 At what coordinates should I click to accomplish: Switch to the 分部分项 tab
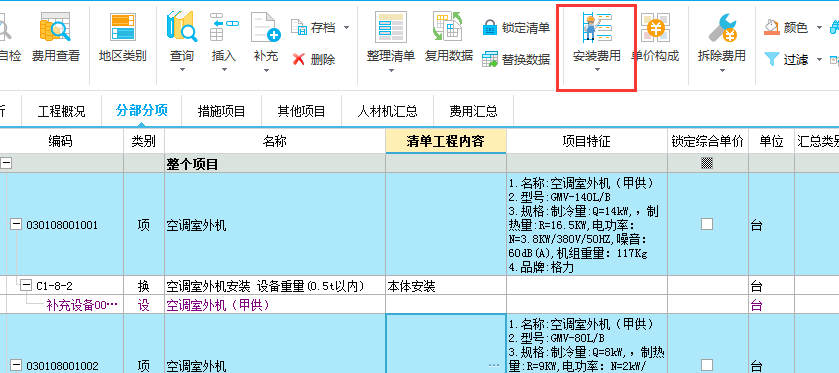(142, 111)
